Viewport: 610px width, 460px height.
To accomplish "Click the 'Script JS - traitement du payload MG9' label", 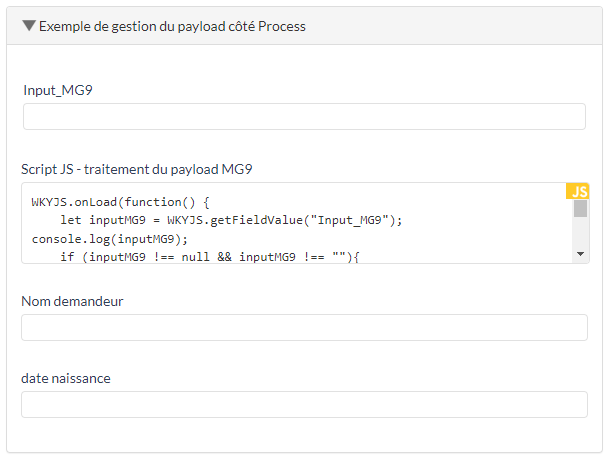I will click(136, 169).
